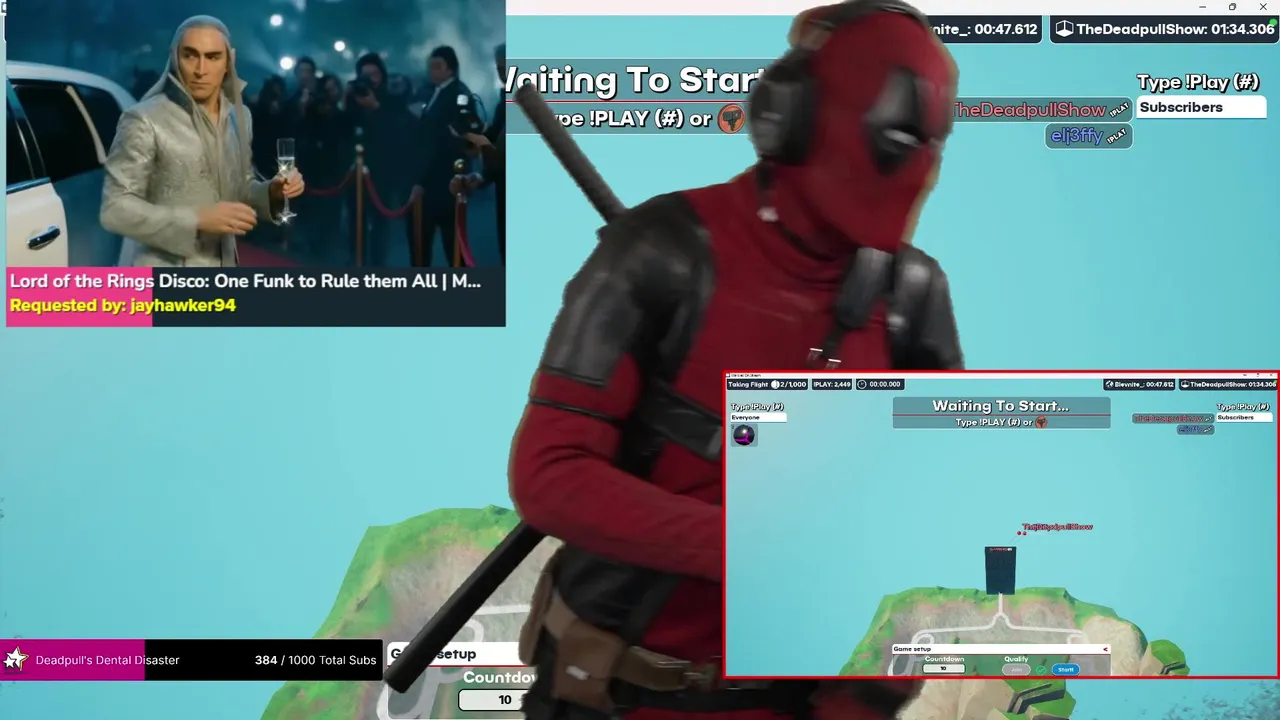Click 'Requested by: jayhawker94' text
The height and width of the screenshot is (720, 1280).
click(123, 306)
